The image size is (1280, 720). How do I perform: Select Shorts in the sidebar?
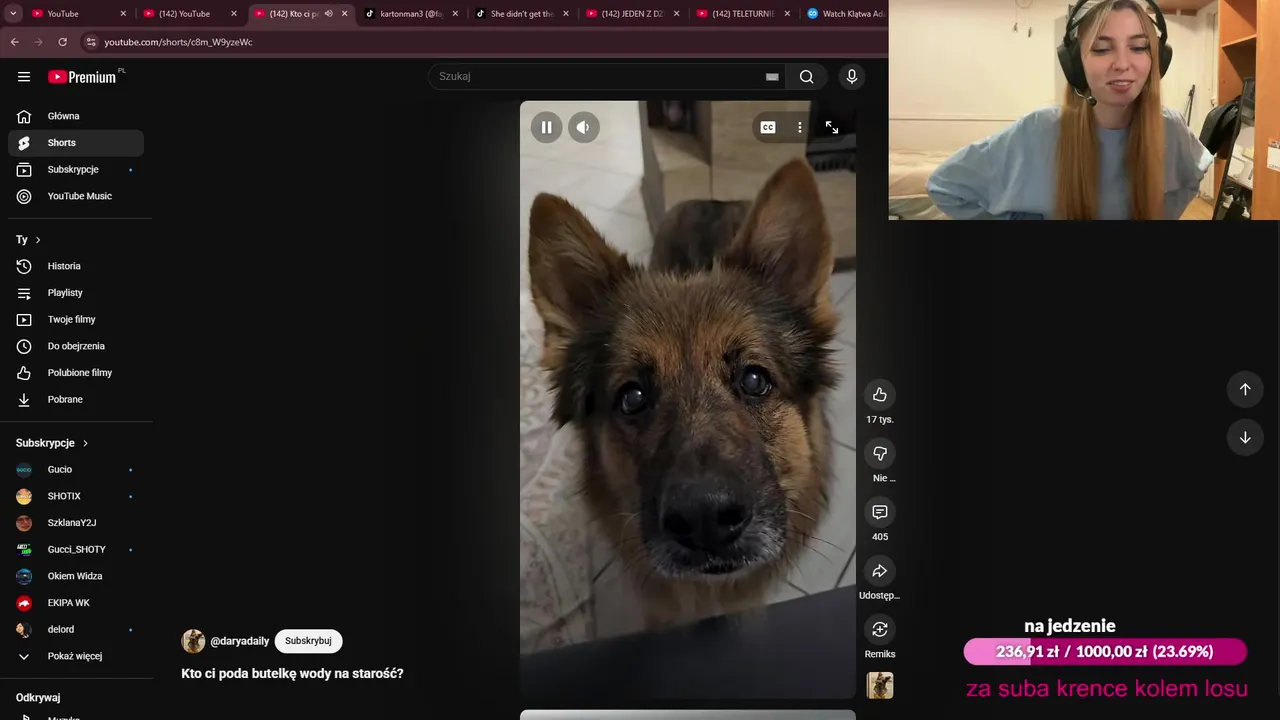[x=76, y=143]
